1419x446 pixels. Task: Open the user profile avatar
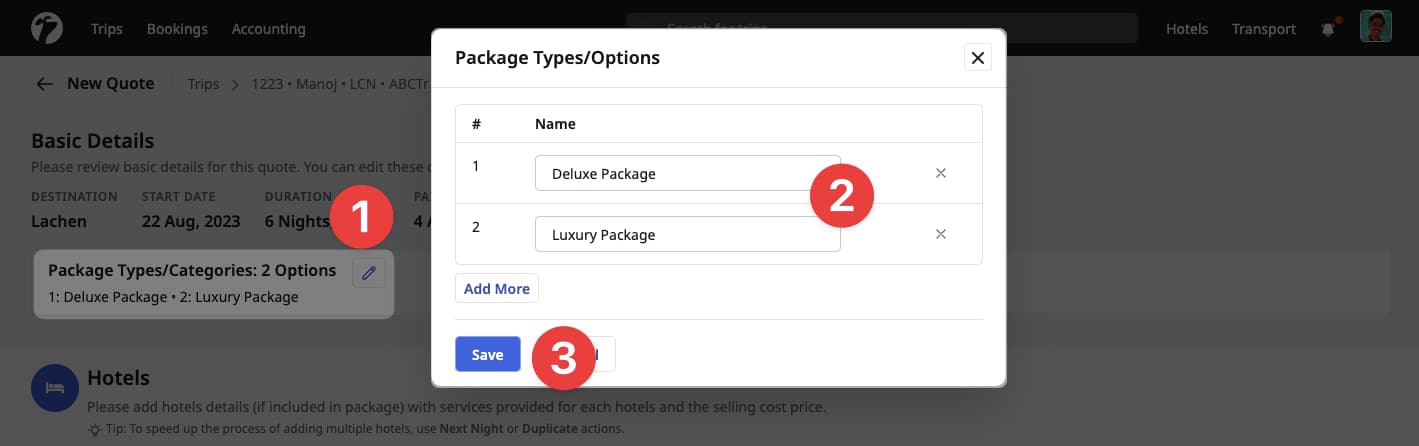1375,27
